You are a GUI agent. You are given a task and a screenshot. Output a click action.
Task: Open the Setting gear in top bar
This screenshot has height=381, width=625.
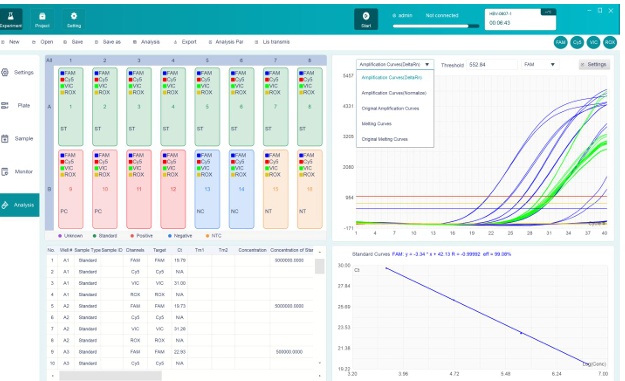pyautogui.click(x=74, y=19)
